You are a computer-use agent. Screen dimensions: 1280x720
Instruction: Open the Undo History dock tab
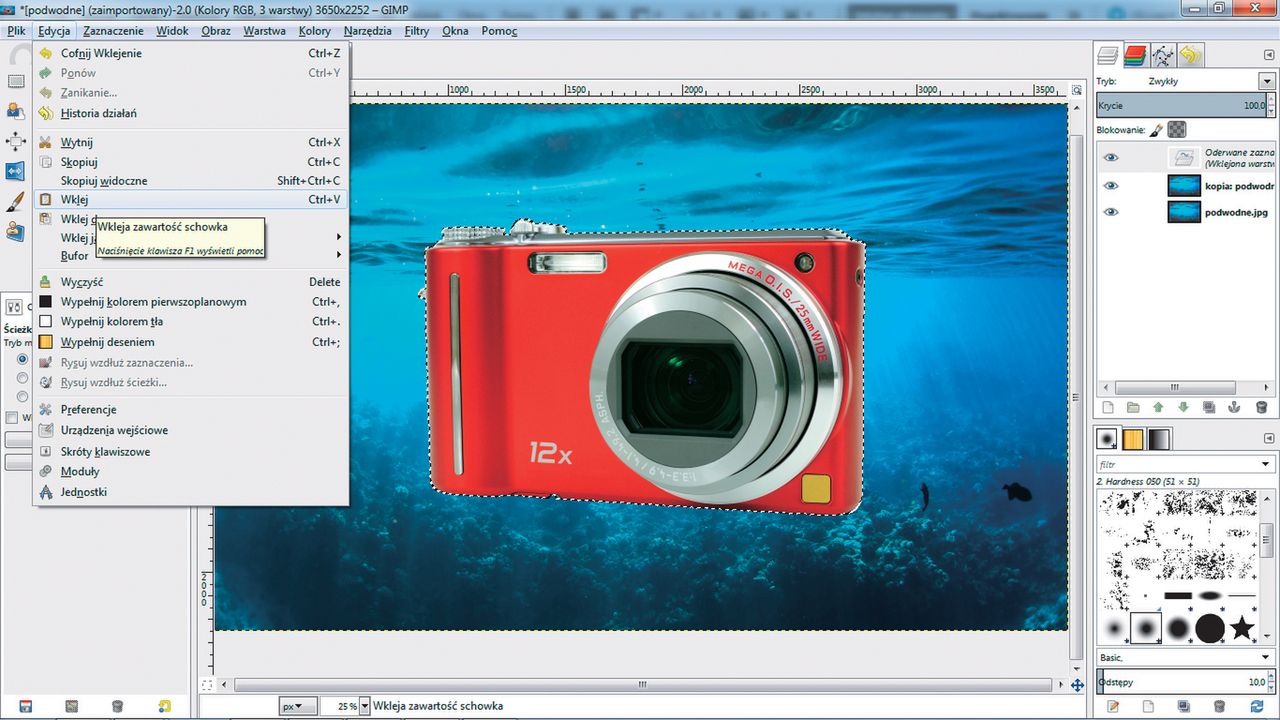tap(1190, 55)
